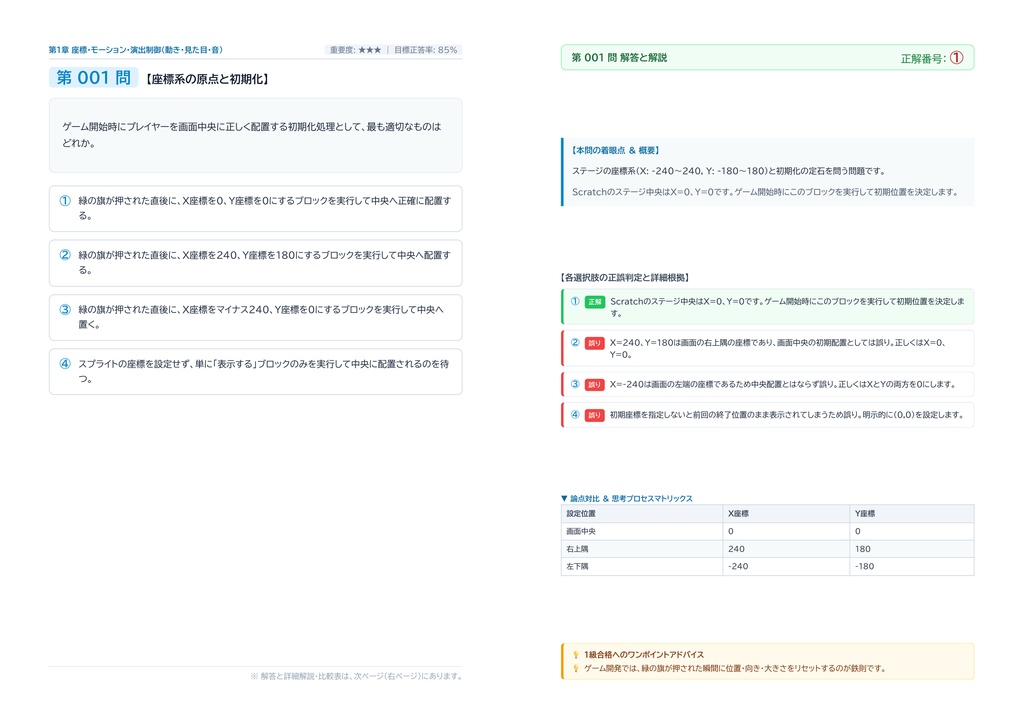The image size is (1024, 724).
Task: Select the answer setting X to 240, Y to 180
Action: pos(255,263)
